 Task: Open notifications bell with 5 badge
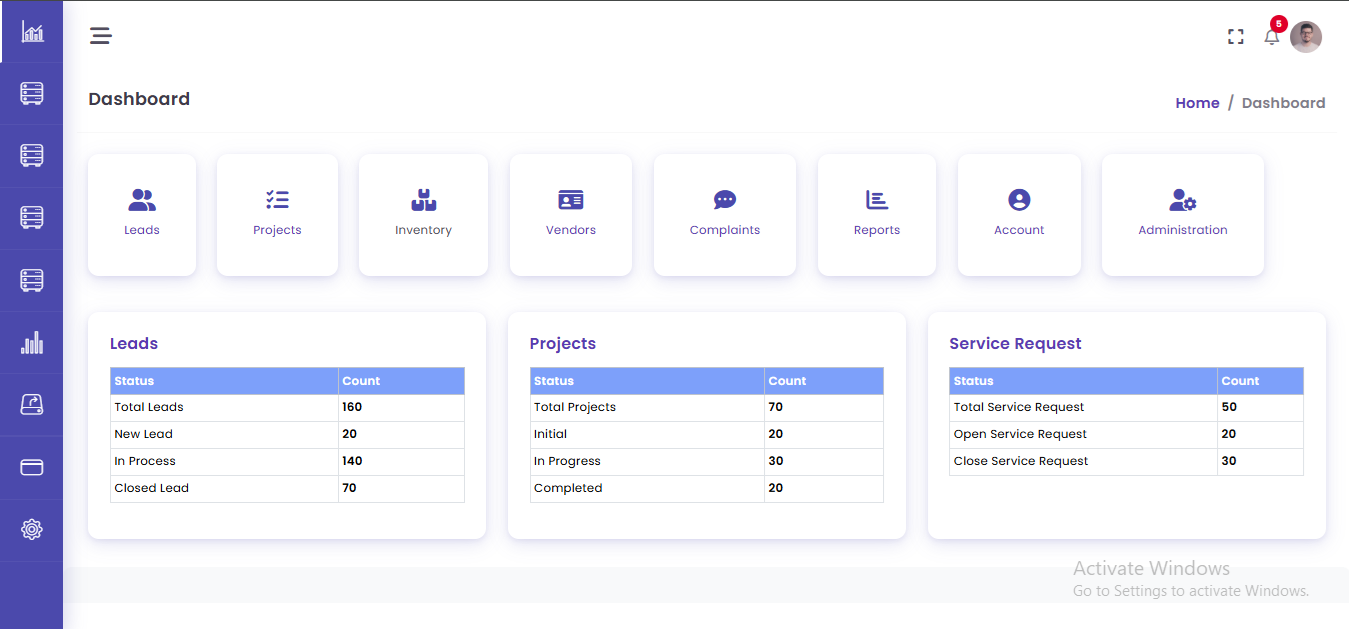(x=1271, y=37)
